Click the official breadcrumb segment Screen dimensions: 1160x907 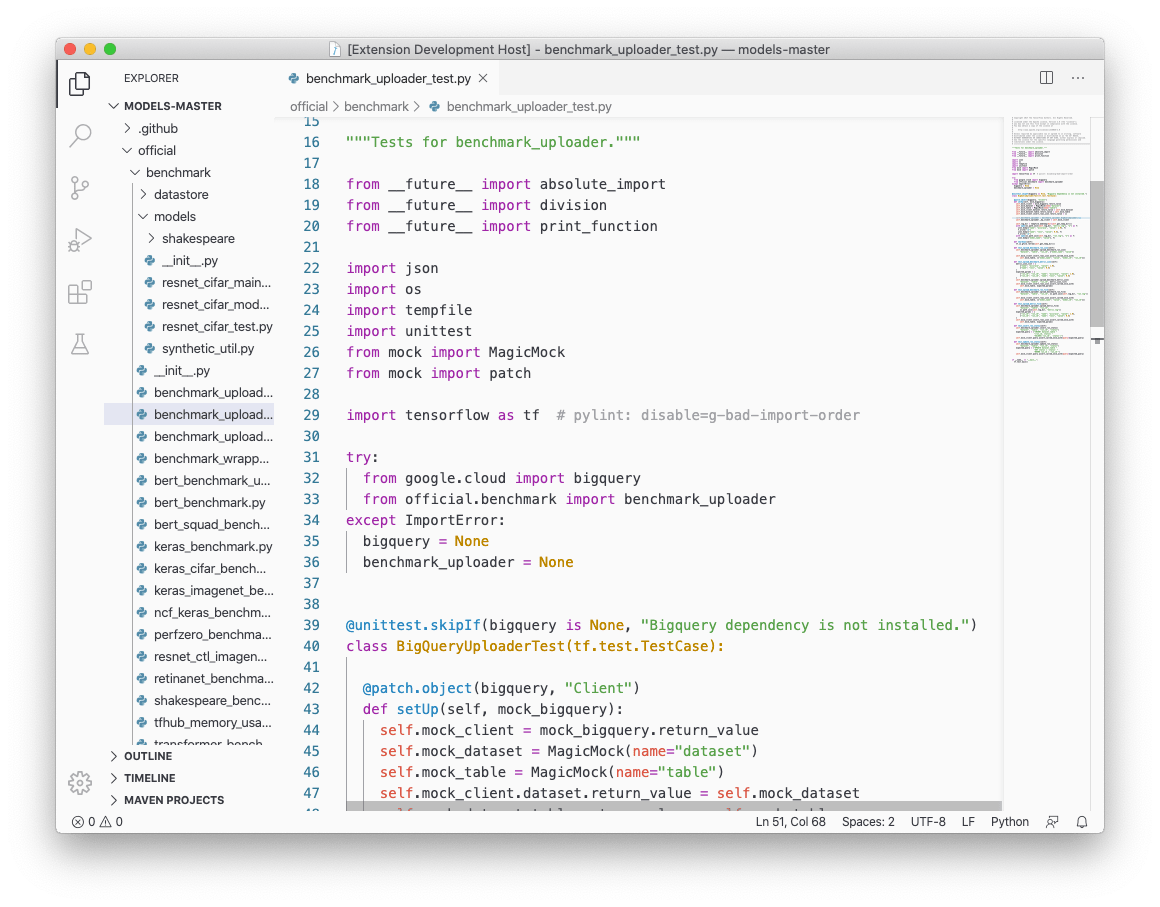point(308,107)
